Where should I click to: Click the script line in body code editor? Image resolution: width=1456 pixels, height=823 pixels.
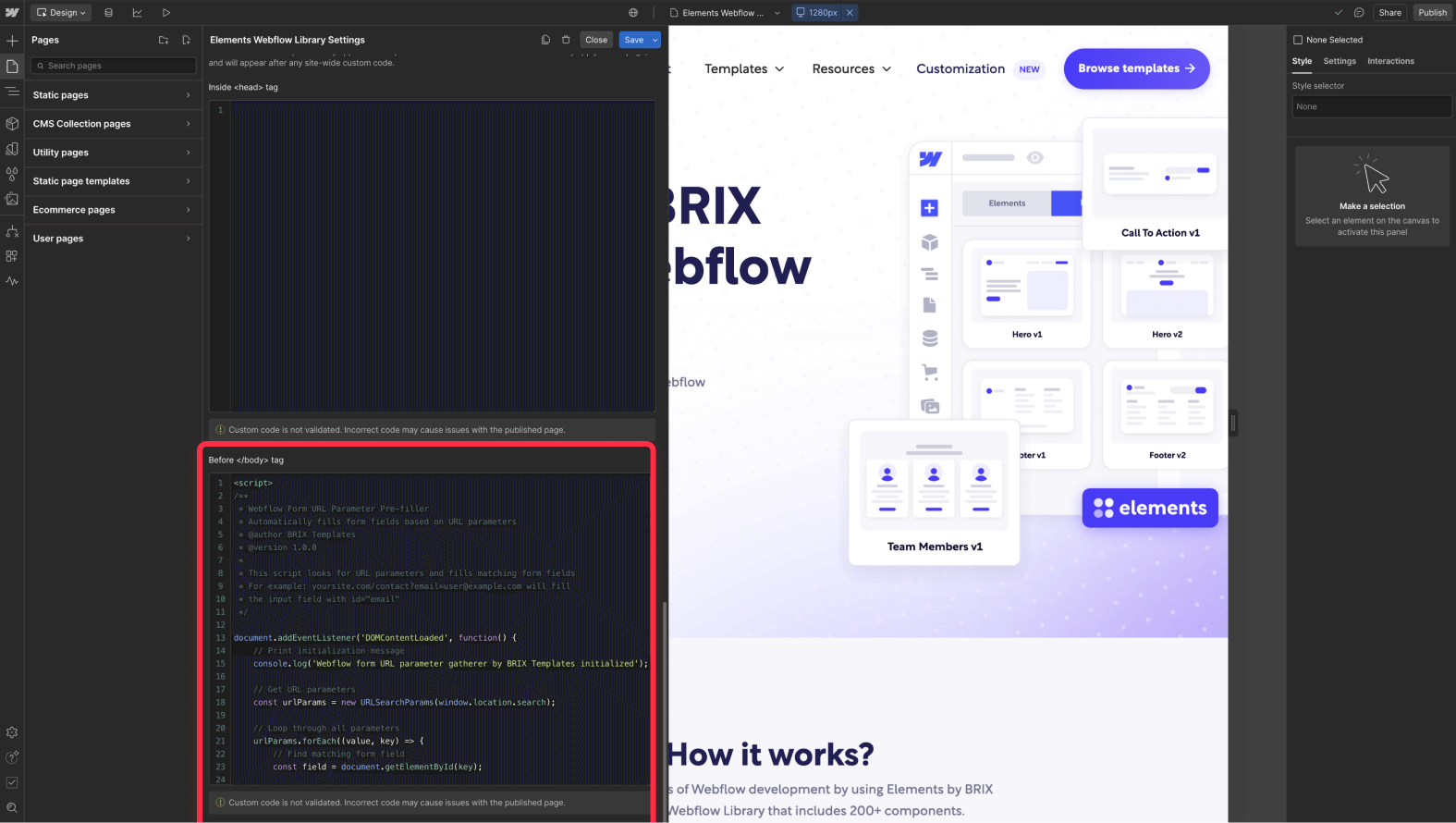pyautogui.click(x=252, y=483)
